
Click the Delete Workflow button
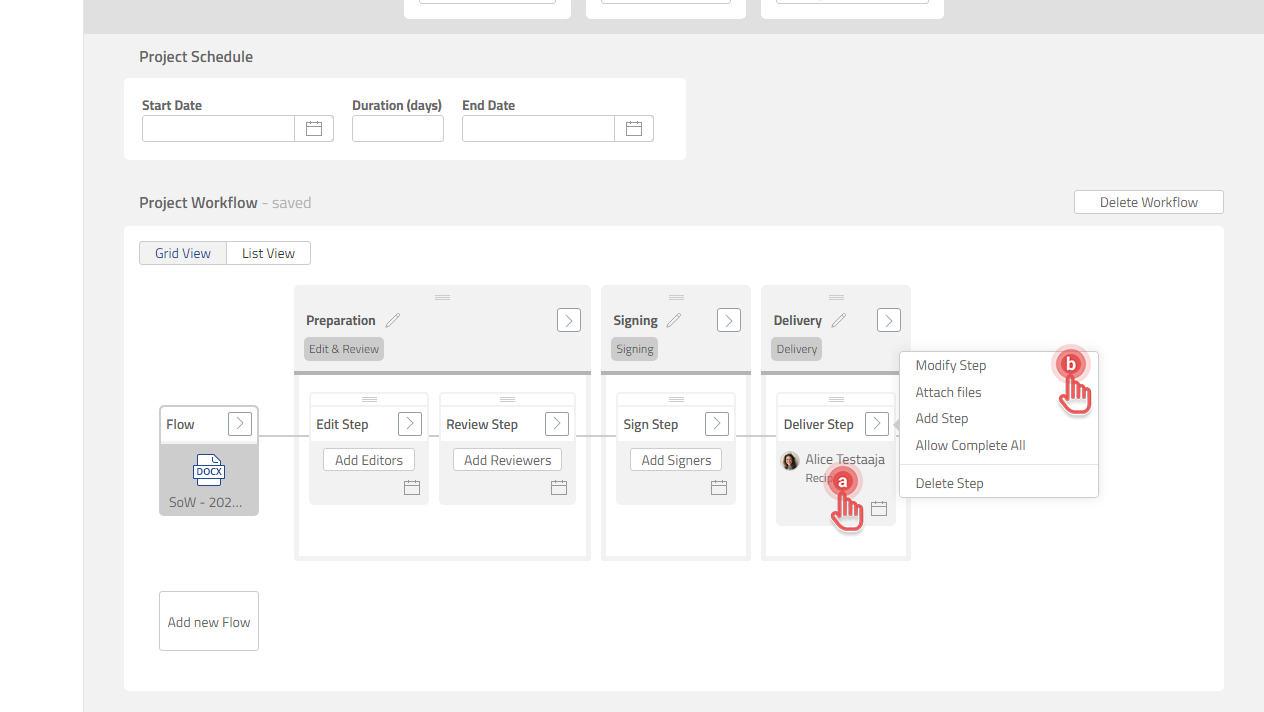pyautogui.click(x=1148, y=201)
